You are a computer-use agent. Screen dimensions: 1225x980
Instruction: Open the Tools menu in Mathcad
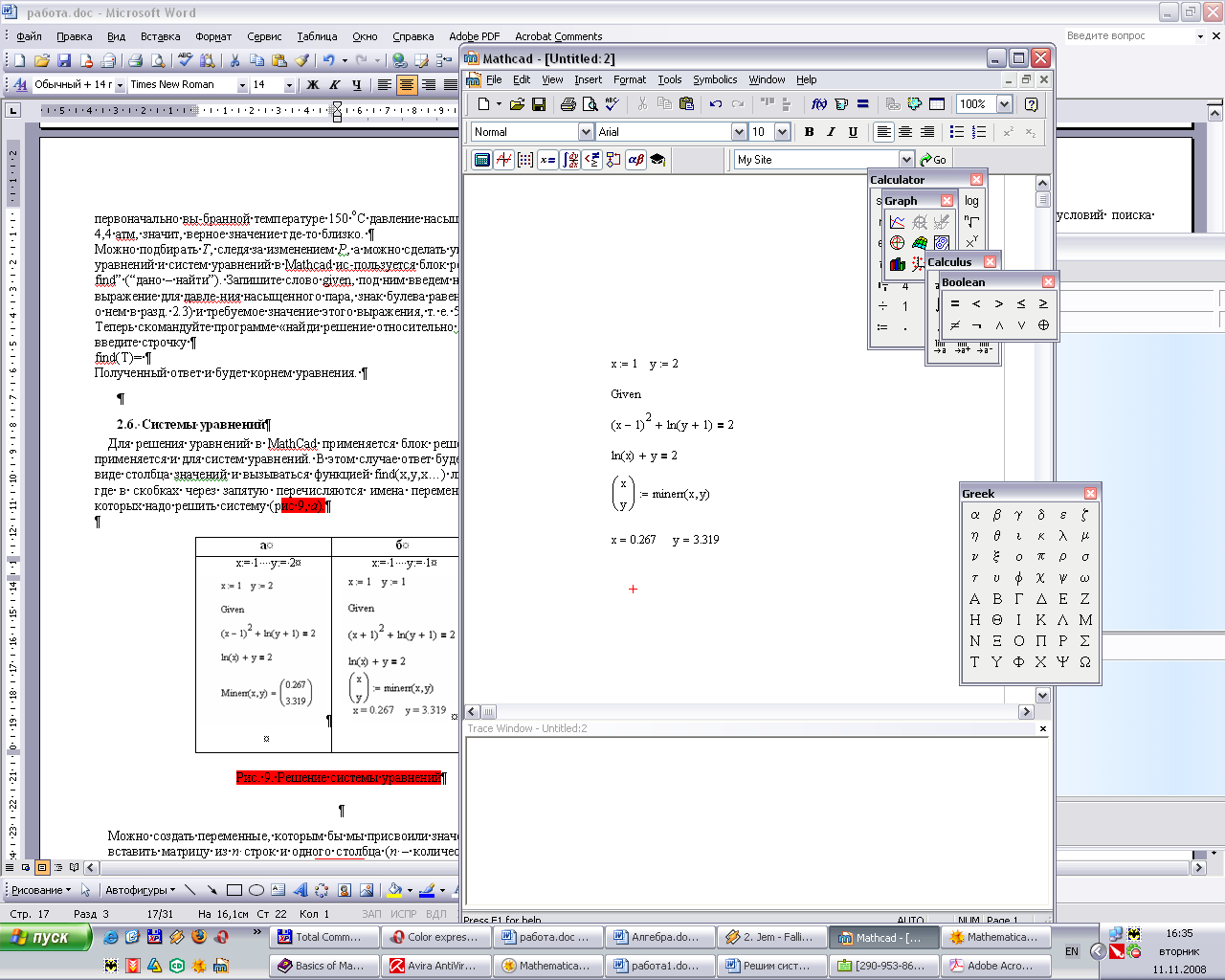pos(670,79)
